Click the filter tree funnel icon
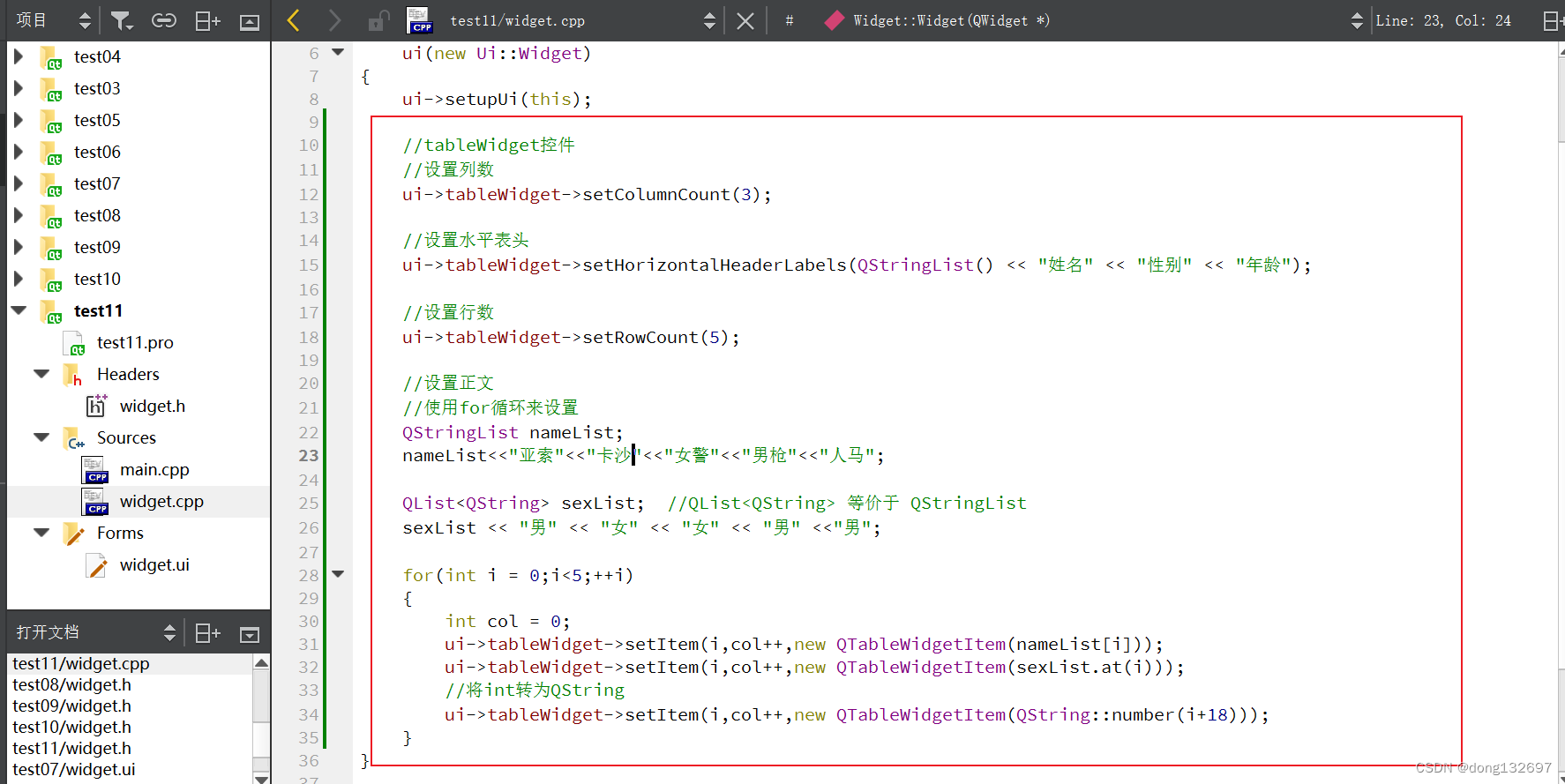Screen dimensions: 1565x784 121,20
